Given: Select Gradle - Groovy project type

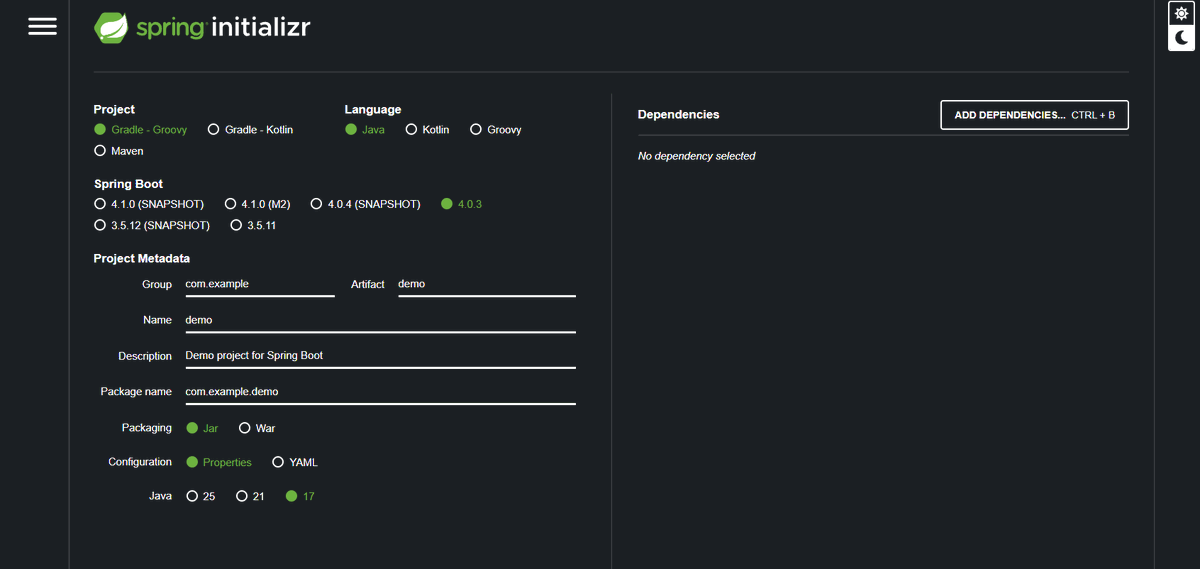Looking at the screenshot, I should [140, 130].
